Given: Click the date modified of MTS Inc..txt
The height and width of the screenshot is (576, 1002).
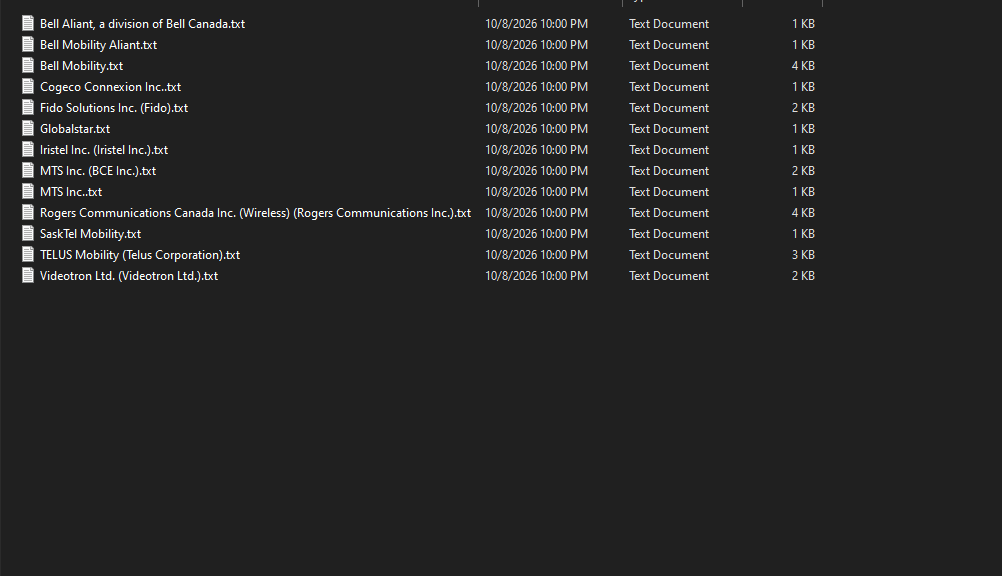Looking at the screenshot, I should coord(536,192).
